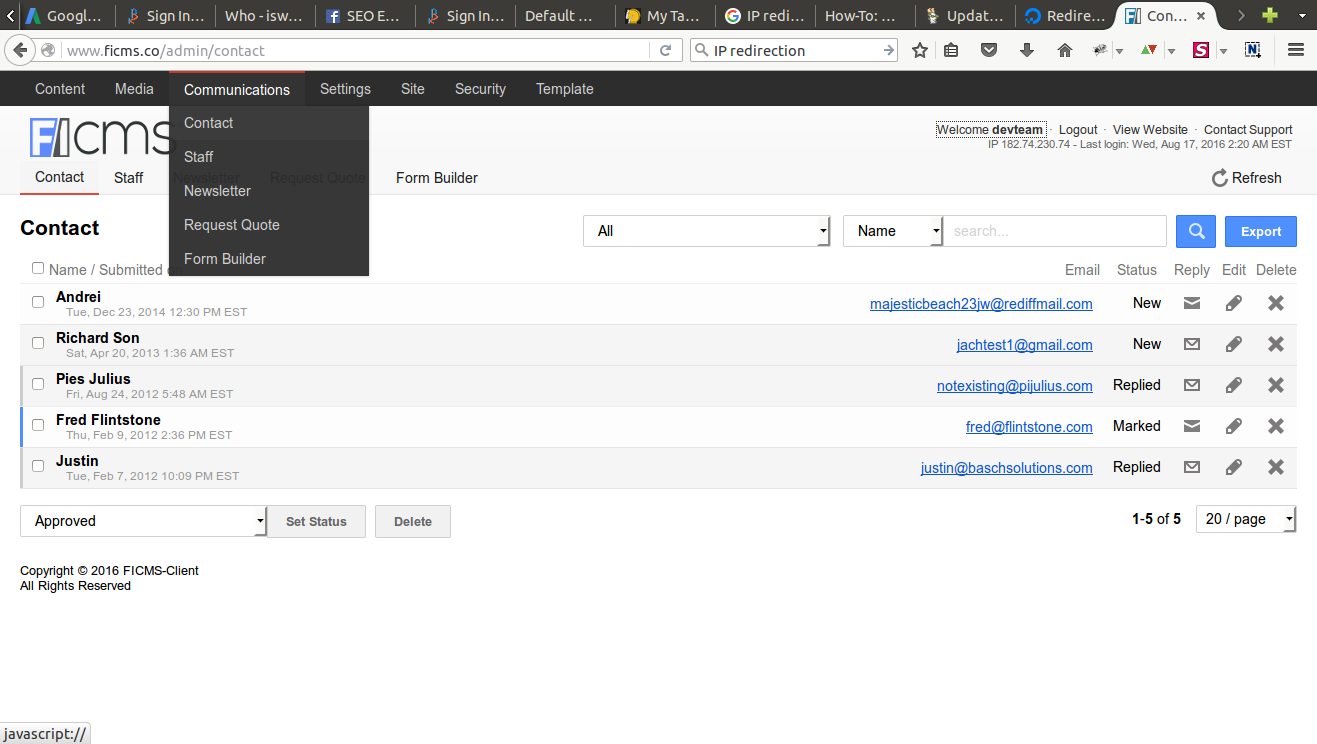Toggle the select-all checkbox in the header

click(x=38, y=268)
